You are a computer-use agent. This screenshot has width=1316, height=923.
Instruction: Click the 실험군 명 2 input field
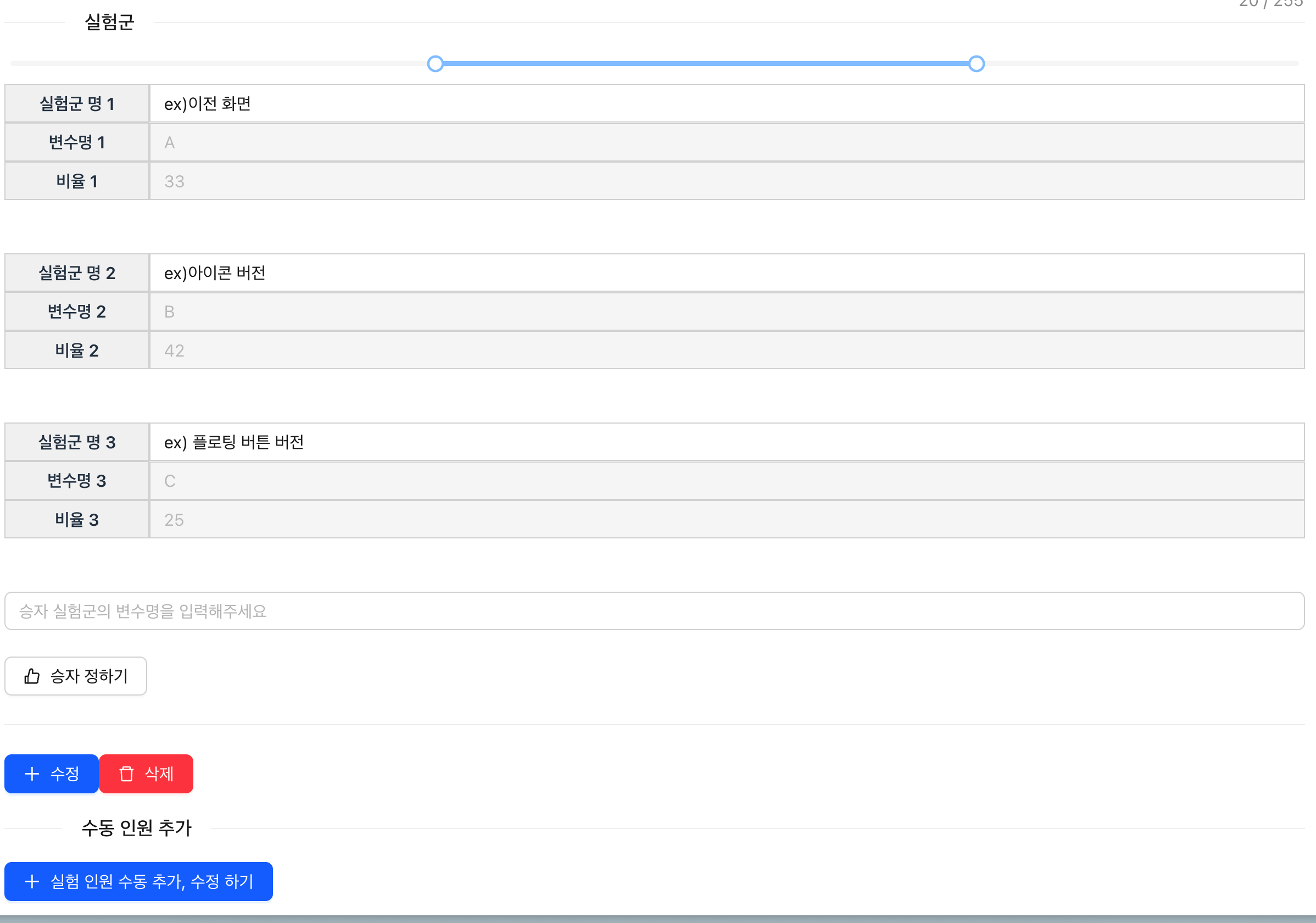[727, 273]
